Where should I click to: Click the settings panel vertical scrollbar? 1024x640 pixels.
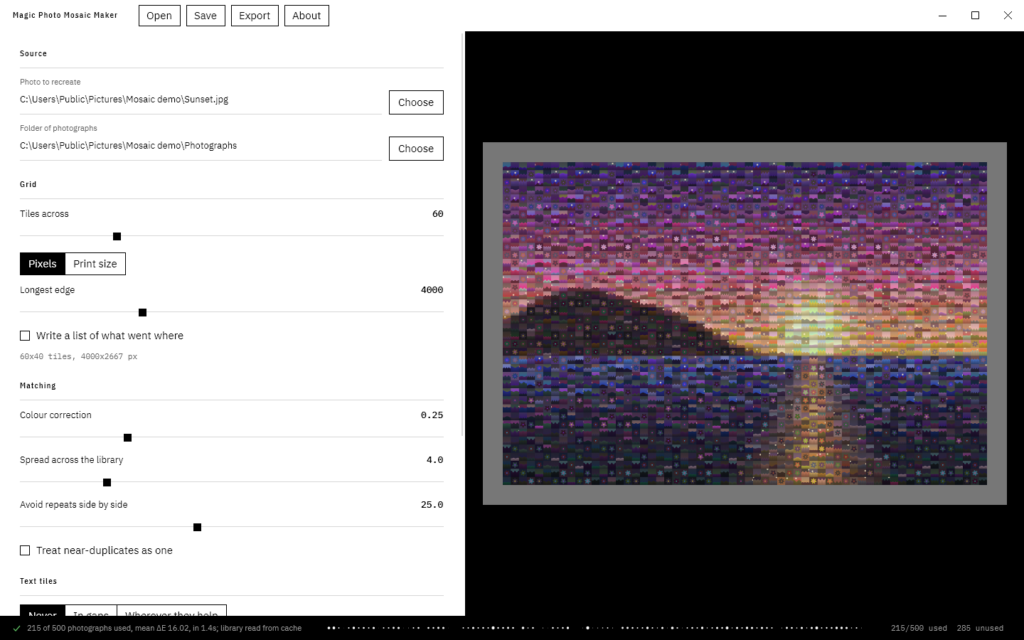[x=463, y=235]
